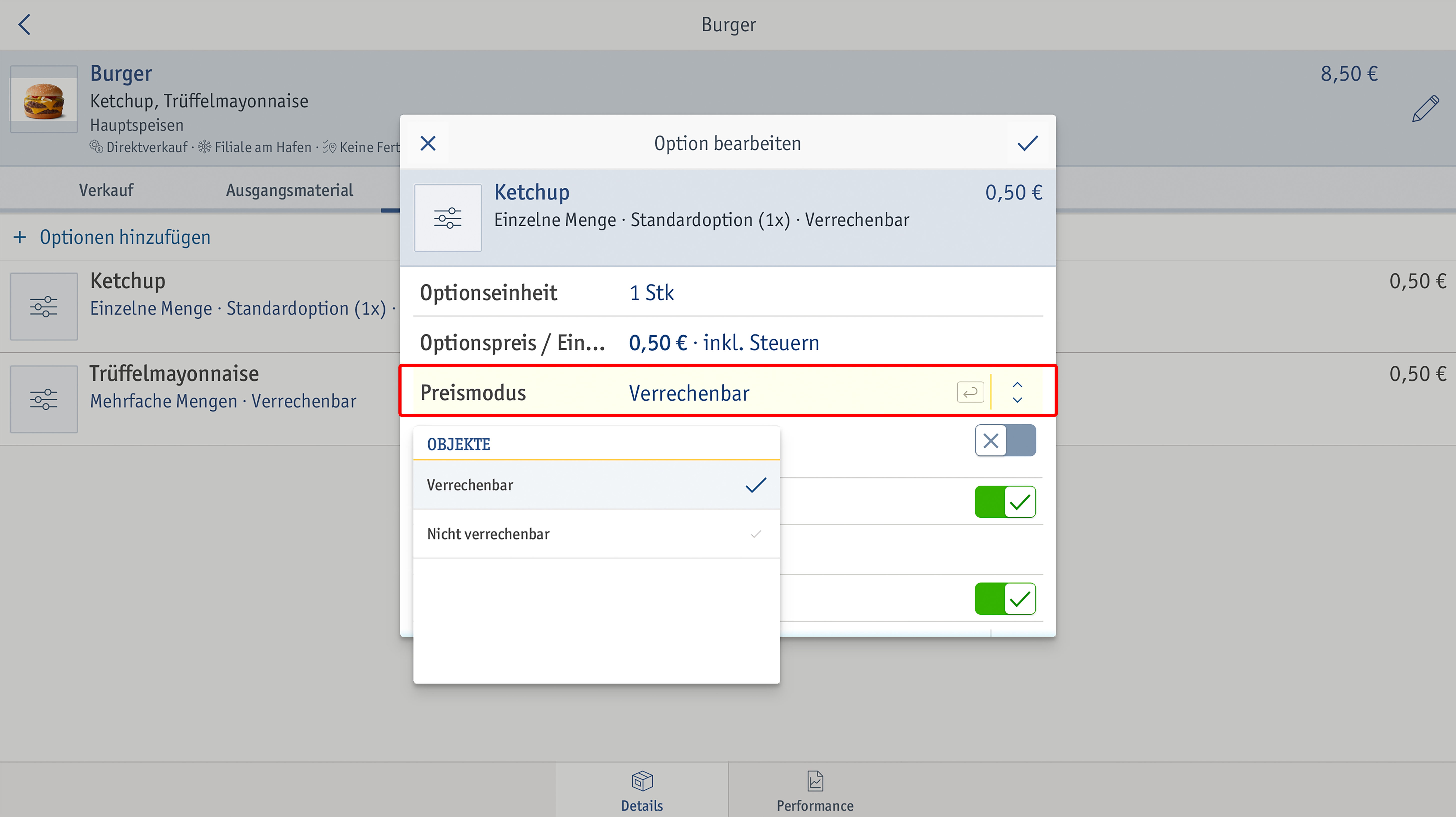Open the Ausgangsmaterial tab
The image size is (1456, 817).
289,190
